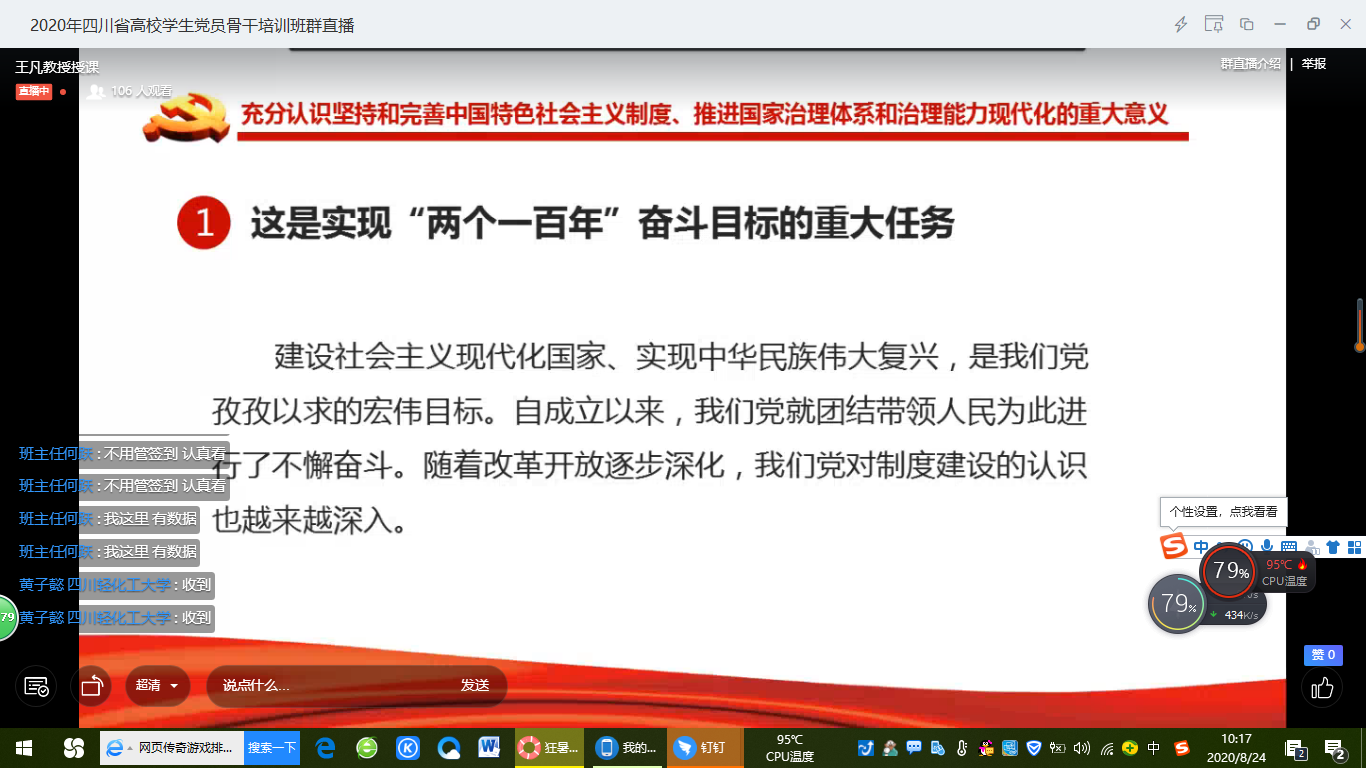
Task: Click the Sogou S input method logo
Action: tap(1173, 546)
